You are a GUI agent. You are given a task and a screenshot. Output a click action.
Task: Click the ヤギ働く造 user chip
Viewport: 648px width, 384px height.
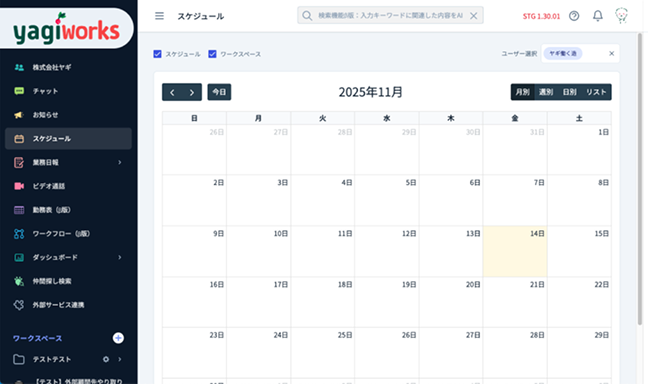click(563, 53)
